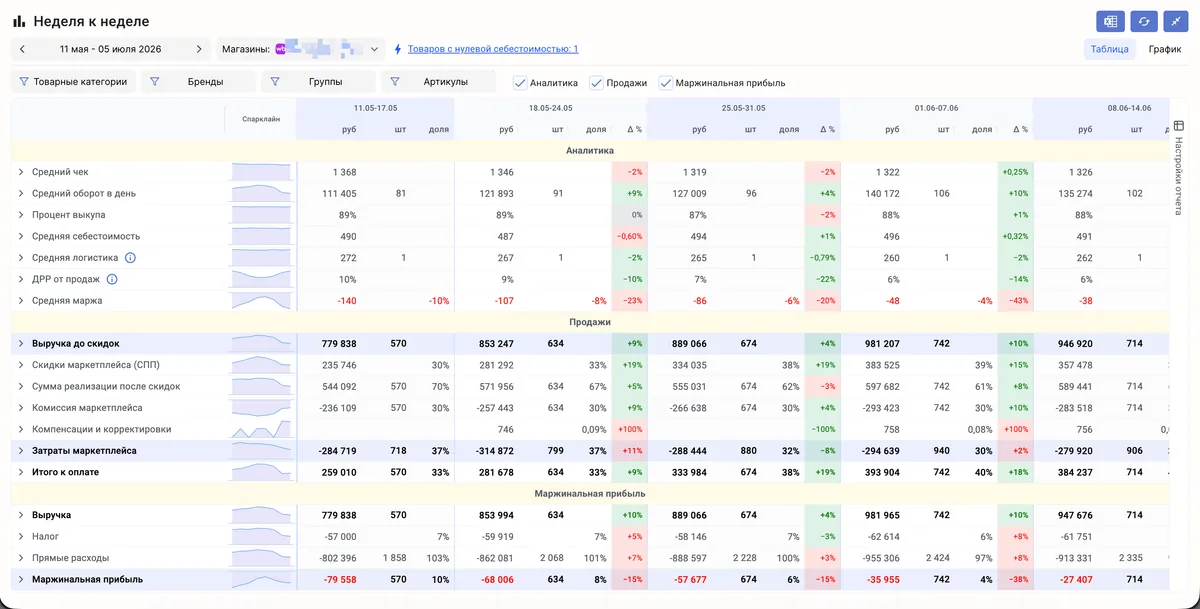
Task: Expand the Налог row
Action: (20, 537)
